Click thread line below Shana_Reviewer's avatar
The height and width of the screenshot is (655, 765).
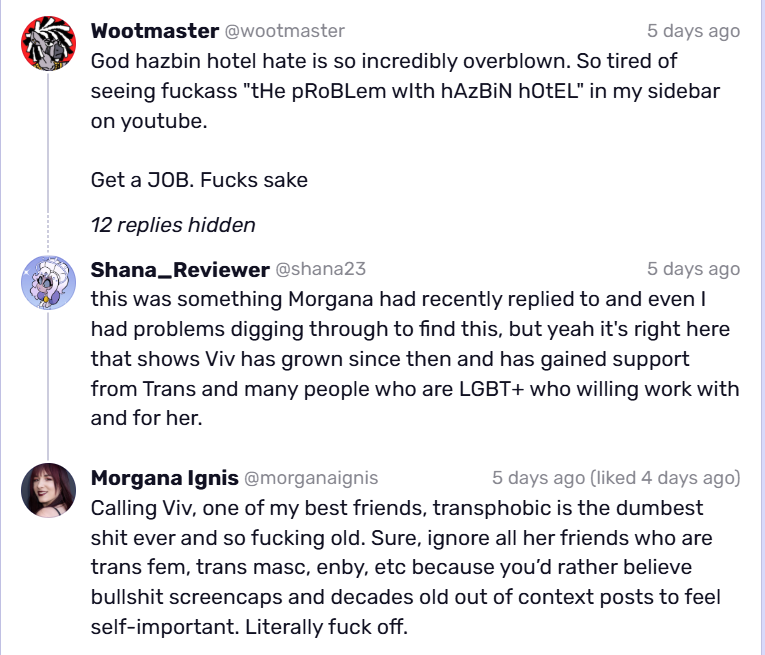coord(48,385)
